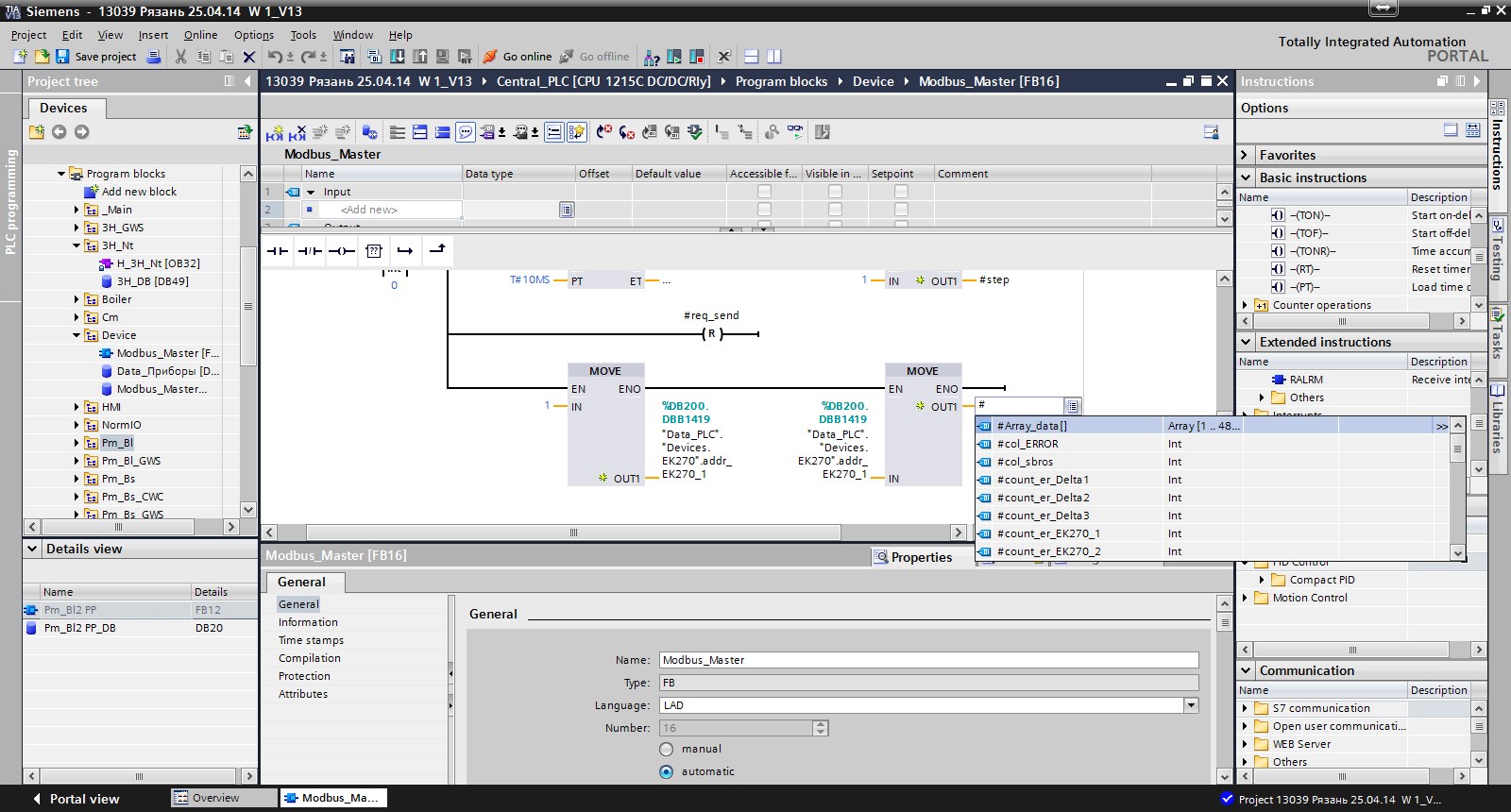
Task: Click the ladder editor horizontal scrollbar
Action: 573,533
